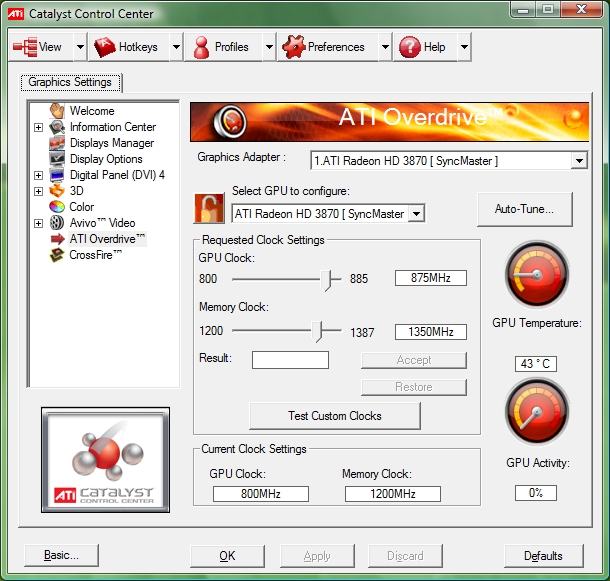Click the GPU Activity gauge
610x581 pixels.
tap(537, 412)
